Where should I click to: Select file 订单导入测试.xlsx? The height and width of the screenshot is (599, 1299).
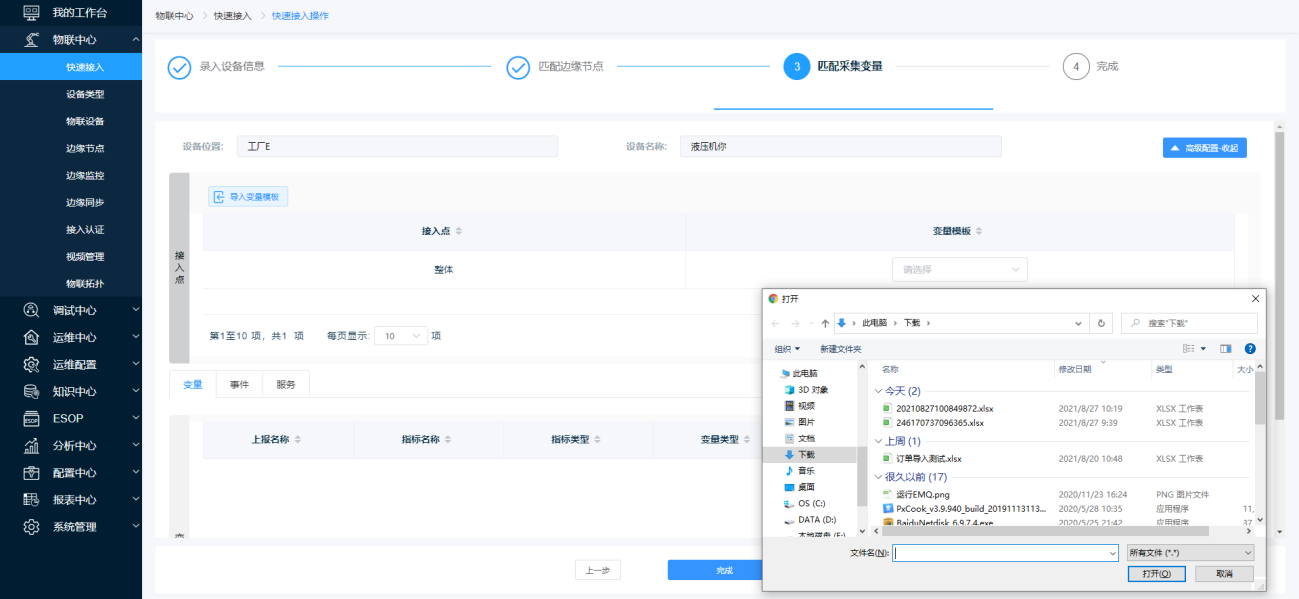click(929, 458)
